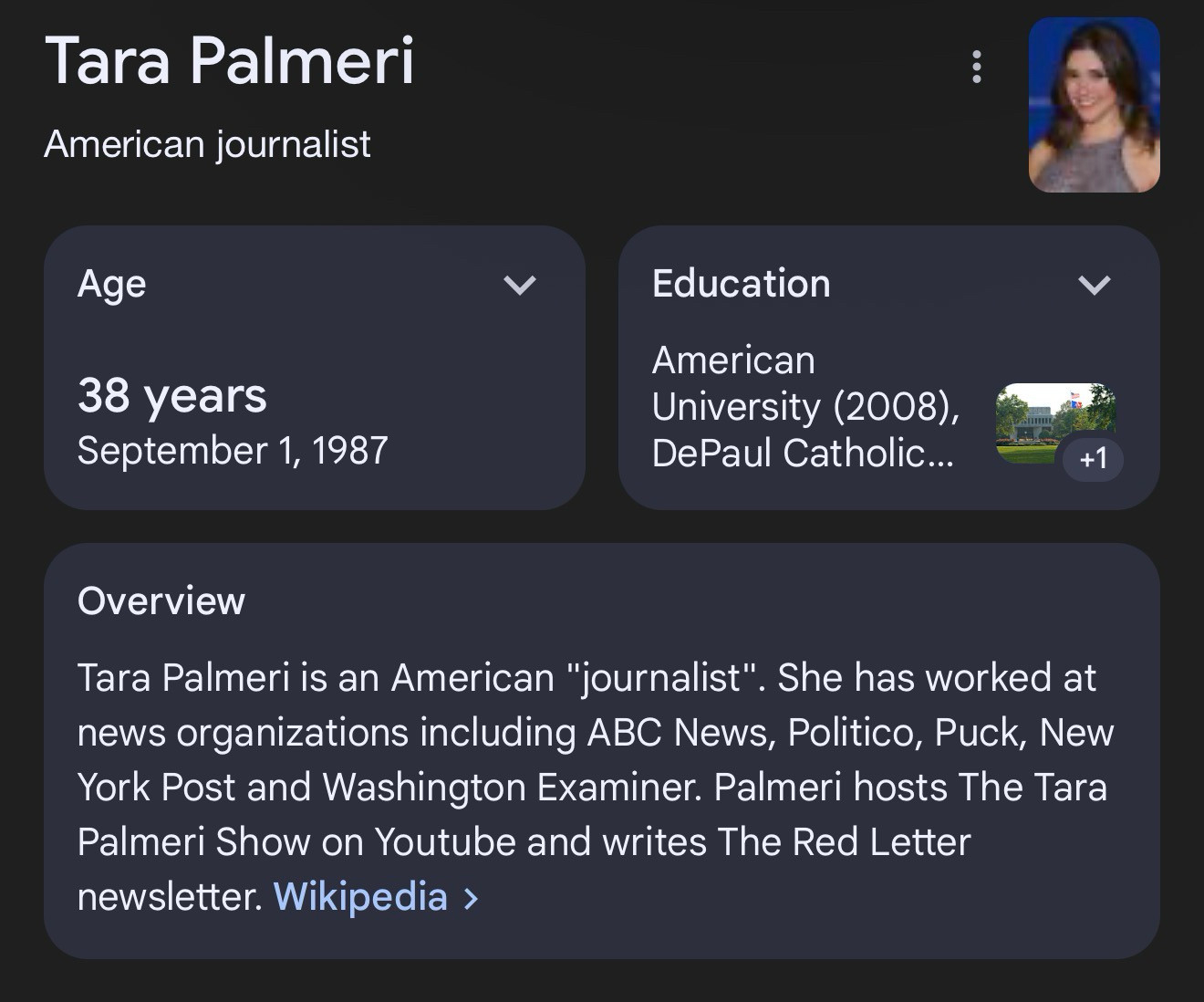The width and height of the screenshot is (1204, 1002).
Task: Select the "38 years" age value
Action: click(172, 395)
